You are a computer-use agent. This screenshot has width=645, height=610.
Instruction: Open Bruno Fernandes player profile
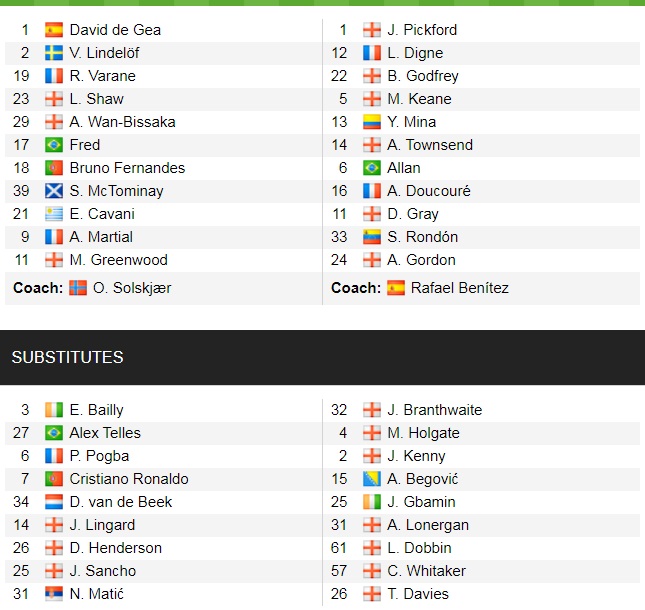(127, 168)
